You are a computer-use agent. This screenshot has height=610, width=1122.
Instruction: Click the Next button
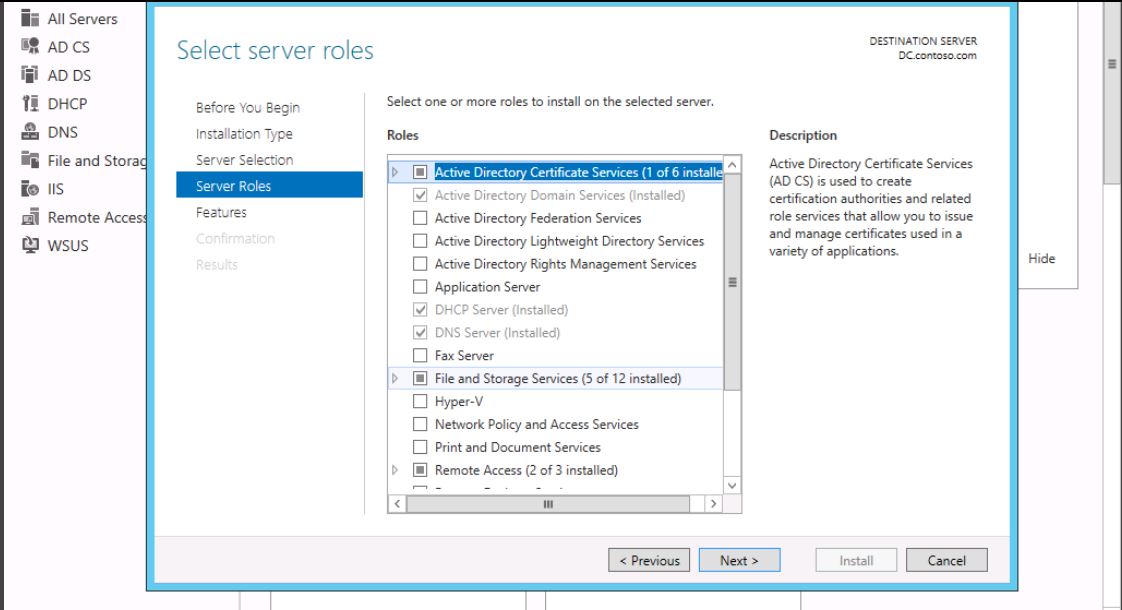click(x=739, y=561)
